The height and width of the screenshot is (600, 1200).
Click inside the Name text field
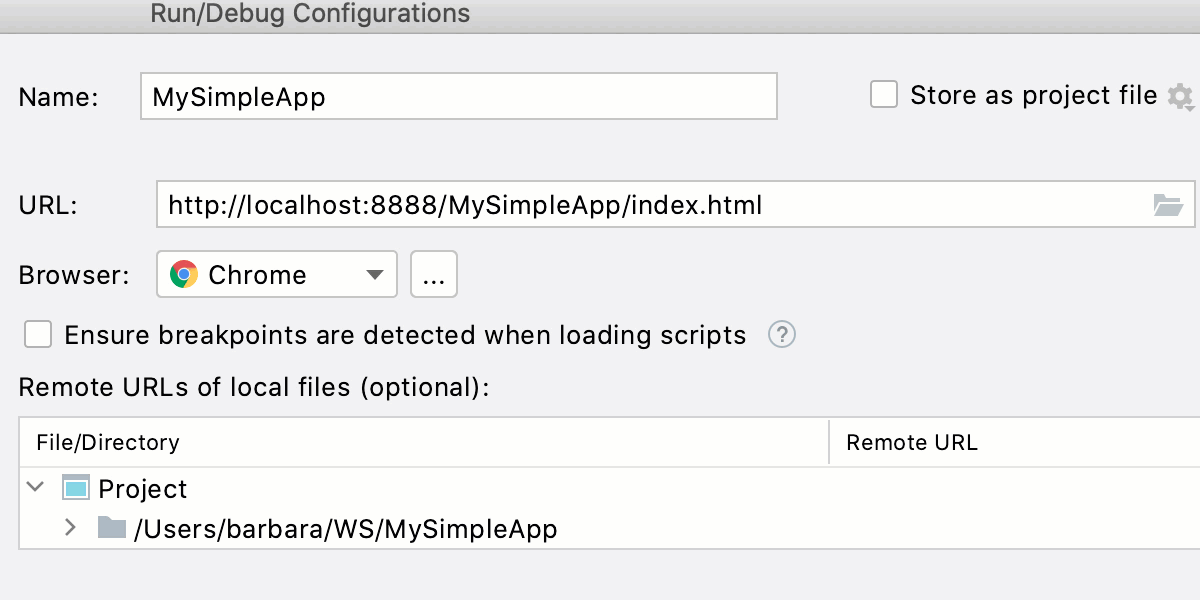400,96
